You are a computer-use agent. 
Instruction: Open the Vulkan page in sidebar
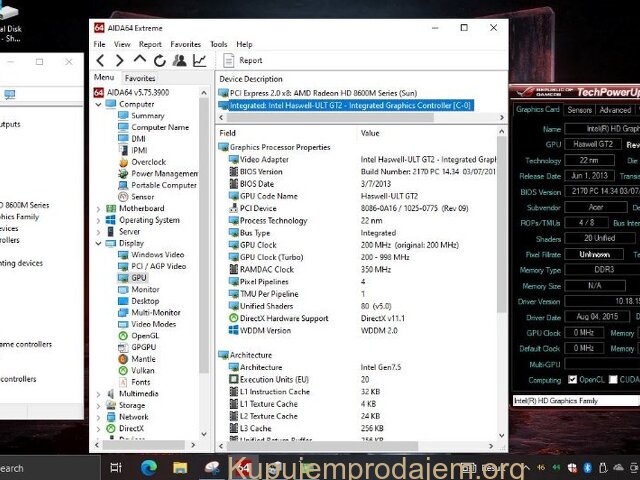pos(143,370)
